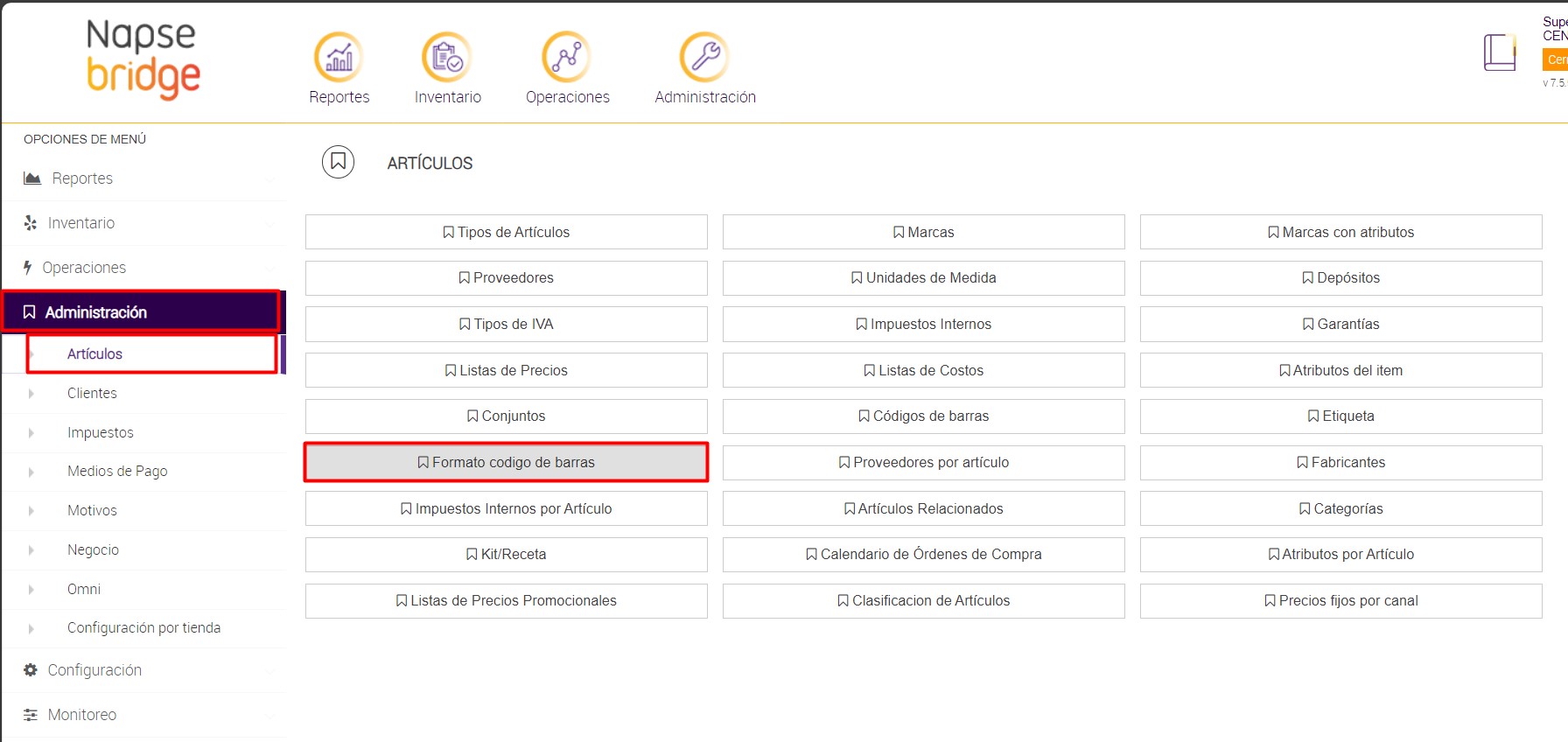Select Medios de Pago in side menu

(x=144, y=472)
